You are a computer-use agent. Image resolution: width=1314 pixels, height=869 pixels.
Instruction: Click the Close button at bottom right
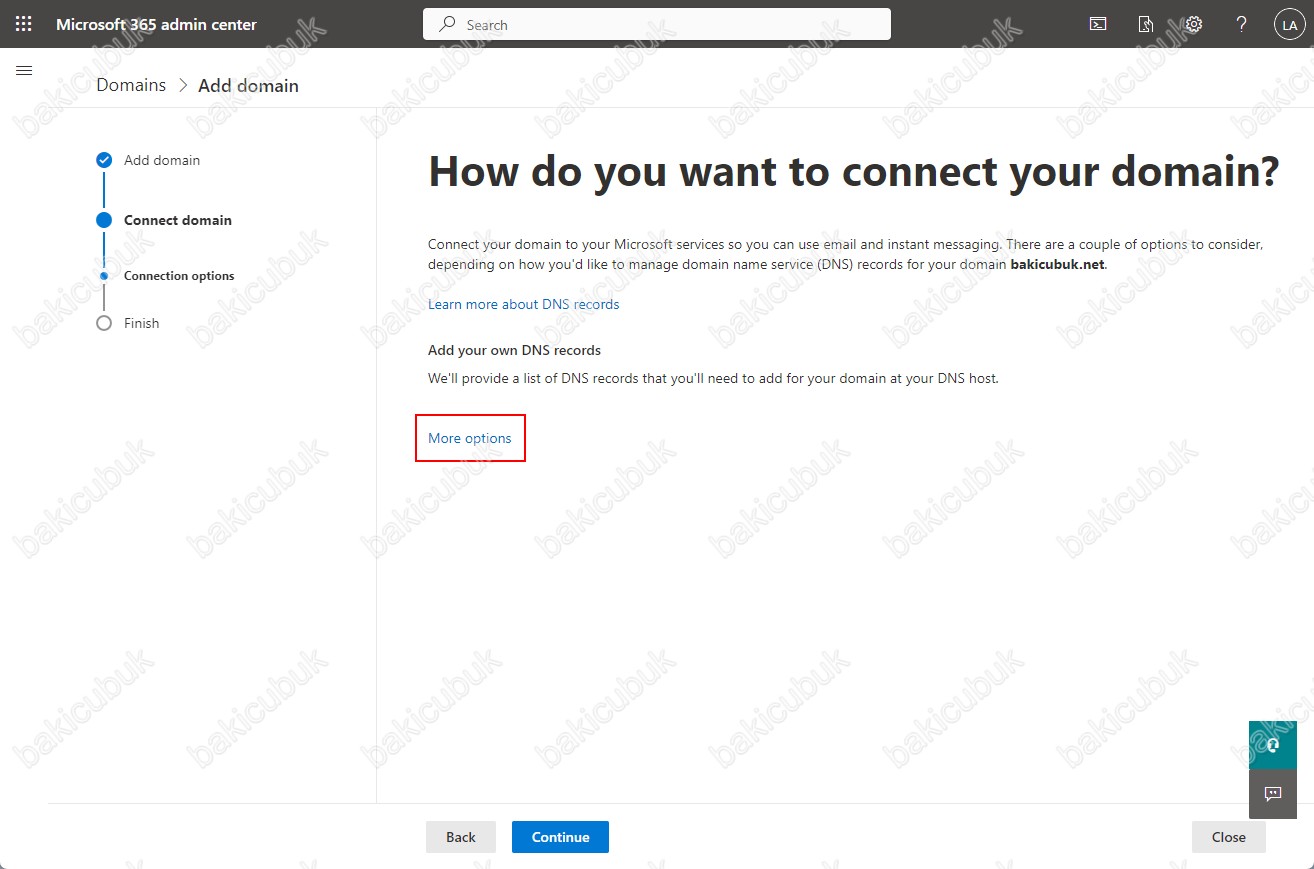(1228, 837)
